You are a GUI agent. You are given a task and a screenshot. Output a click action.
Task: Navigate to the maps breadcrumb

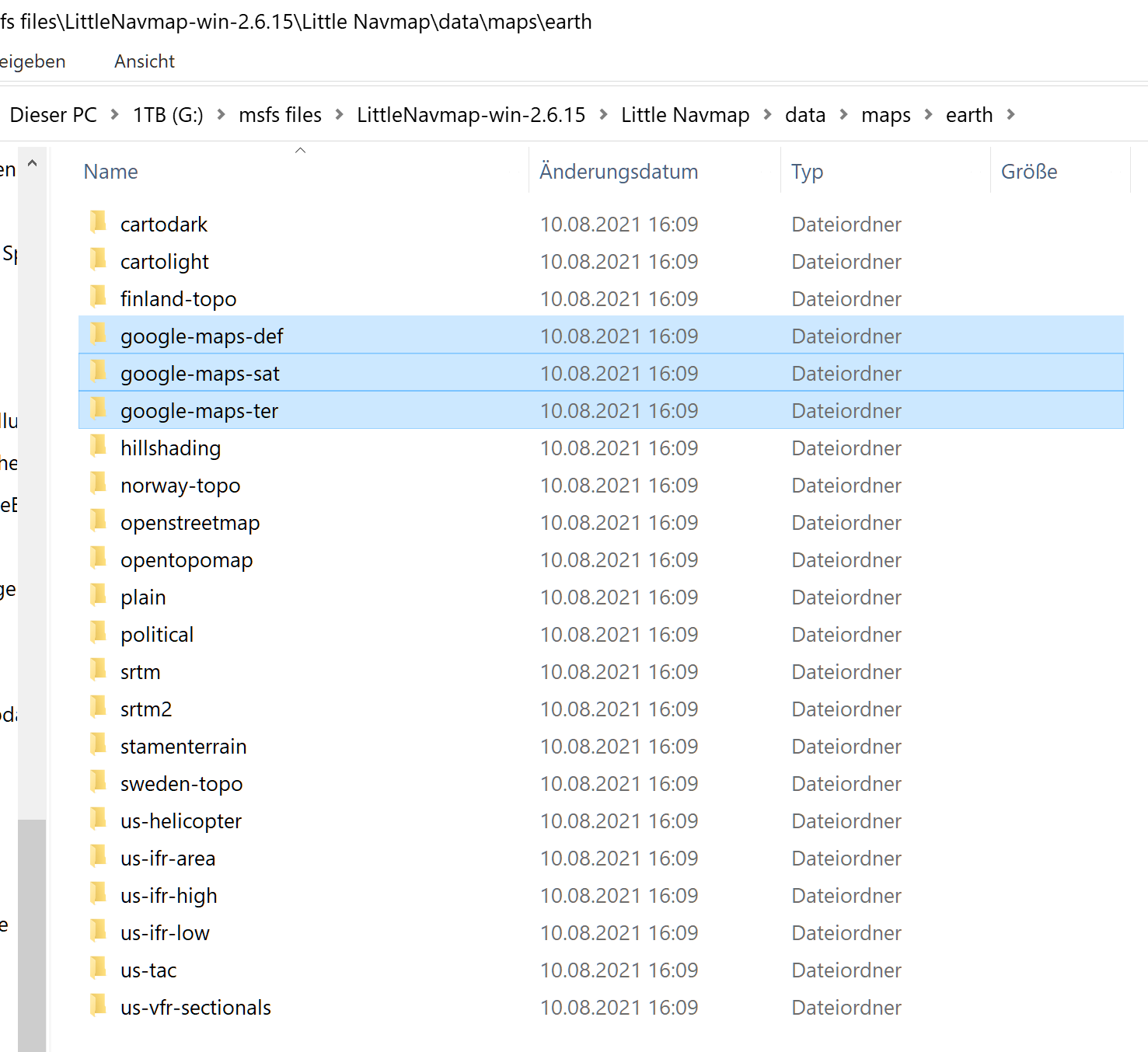[886, 115]
